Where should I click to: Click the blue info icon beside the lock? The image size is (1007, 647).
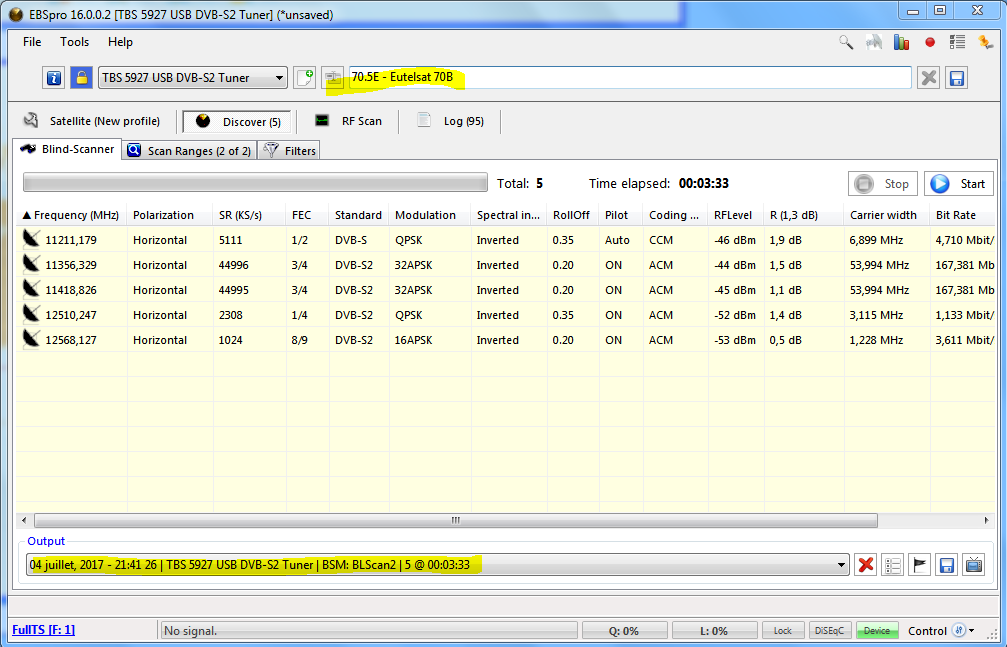click(x=54, y=78)
